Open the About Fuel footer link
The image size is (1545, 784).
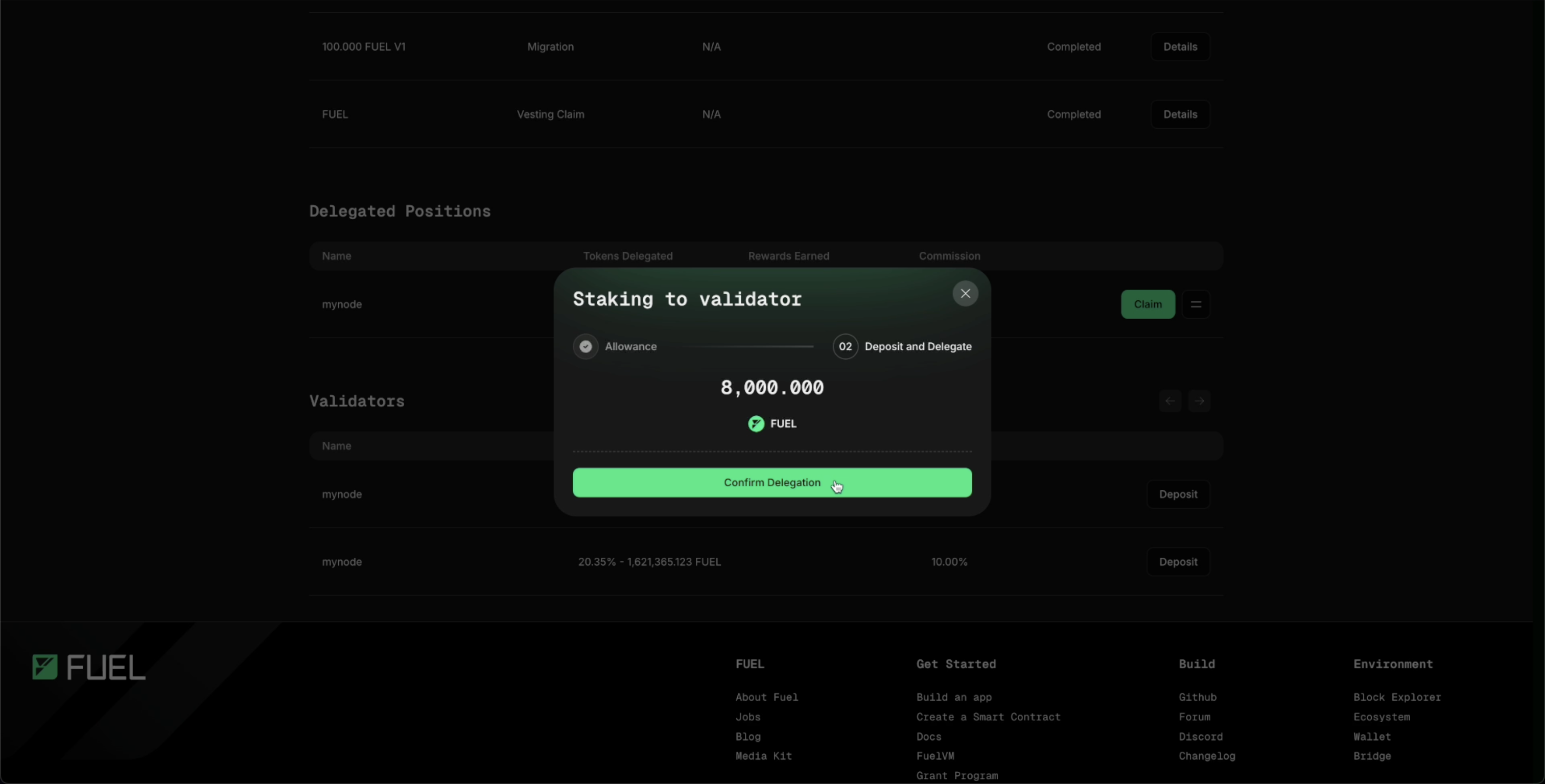[x=766, y=697]
